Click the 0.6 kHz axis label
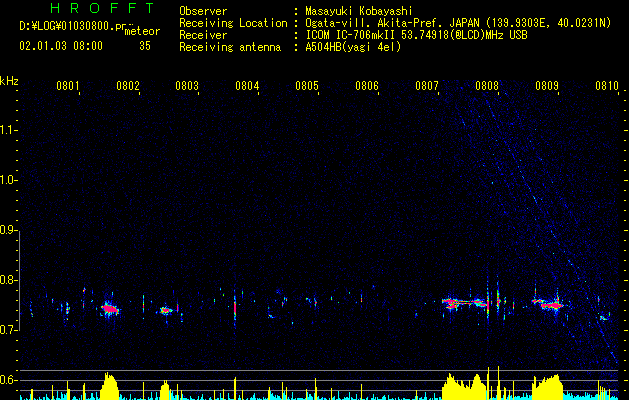629x400 pixels. 8,380
